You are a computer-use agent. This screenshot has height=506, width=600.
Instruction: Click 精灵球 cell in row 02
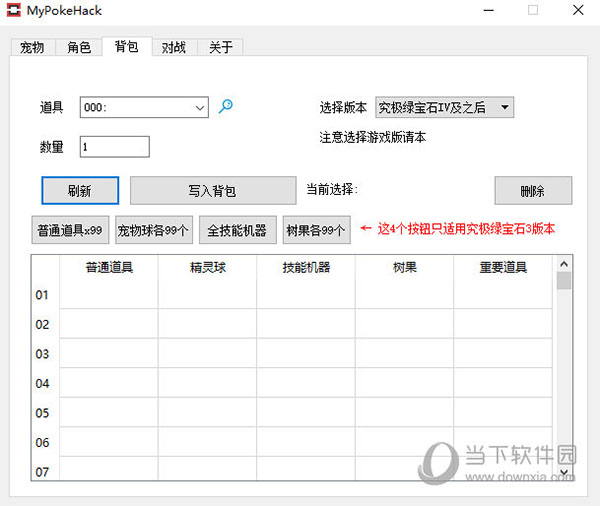tap(207, 324)
